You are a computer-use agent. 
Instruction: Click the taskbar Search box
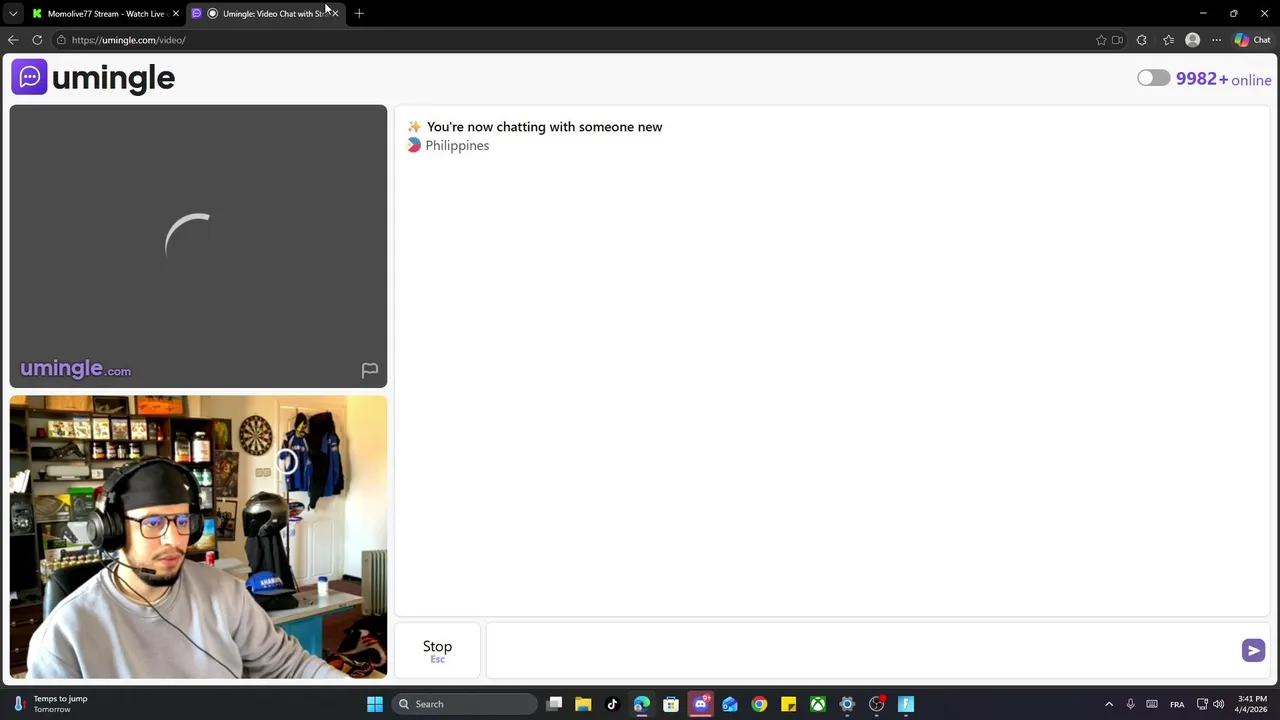[464, 704]
